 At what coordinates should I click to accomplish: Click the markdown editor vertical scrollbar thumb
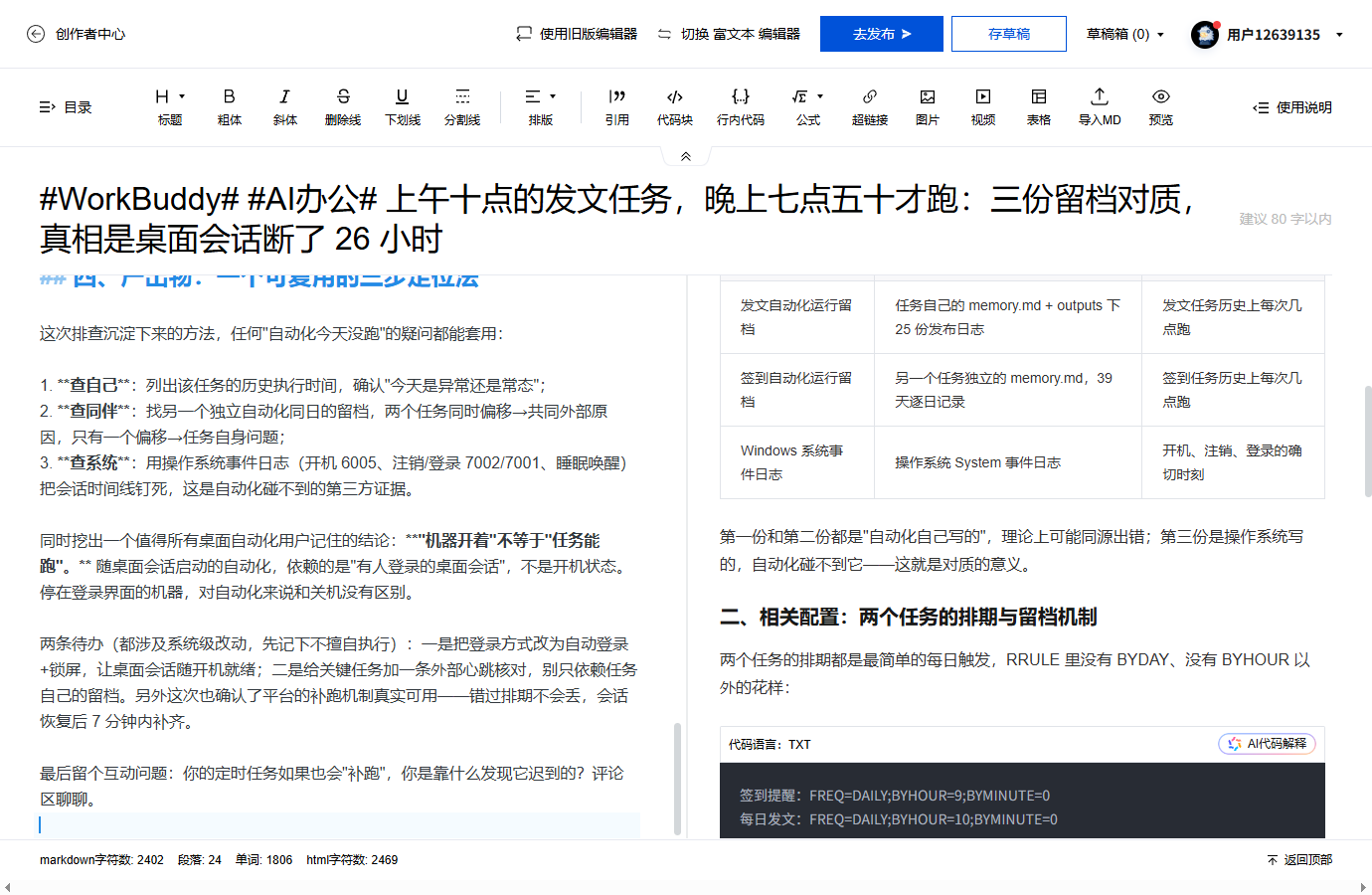677,778
